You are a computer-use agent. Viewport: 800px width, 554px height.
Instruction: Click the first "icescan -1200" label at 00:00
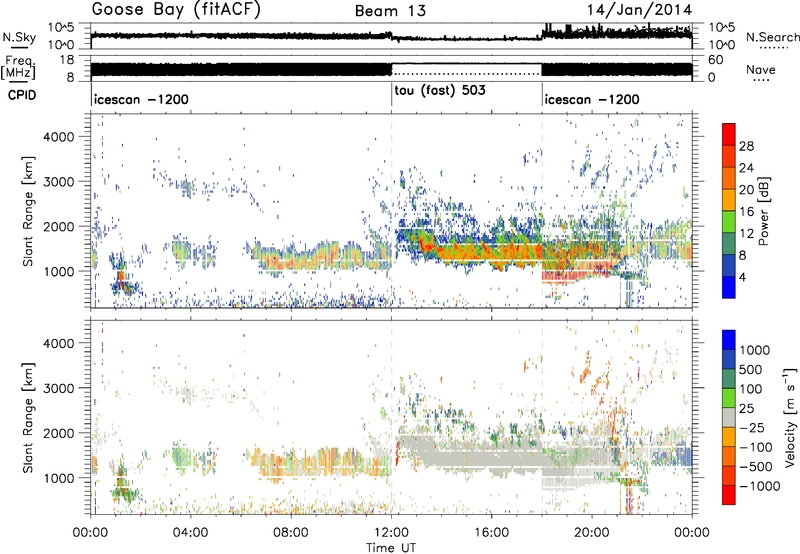pyautogui.click(x=141, y=99)
